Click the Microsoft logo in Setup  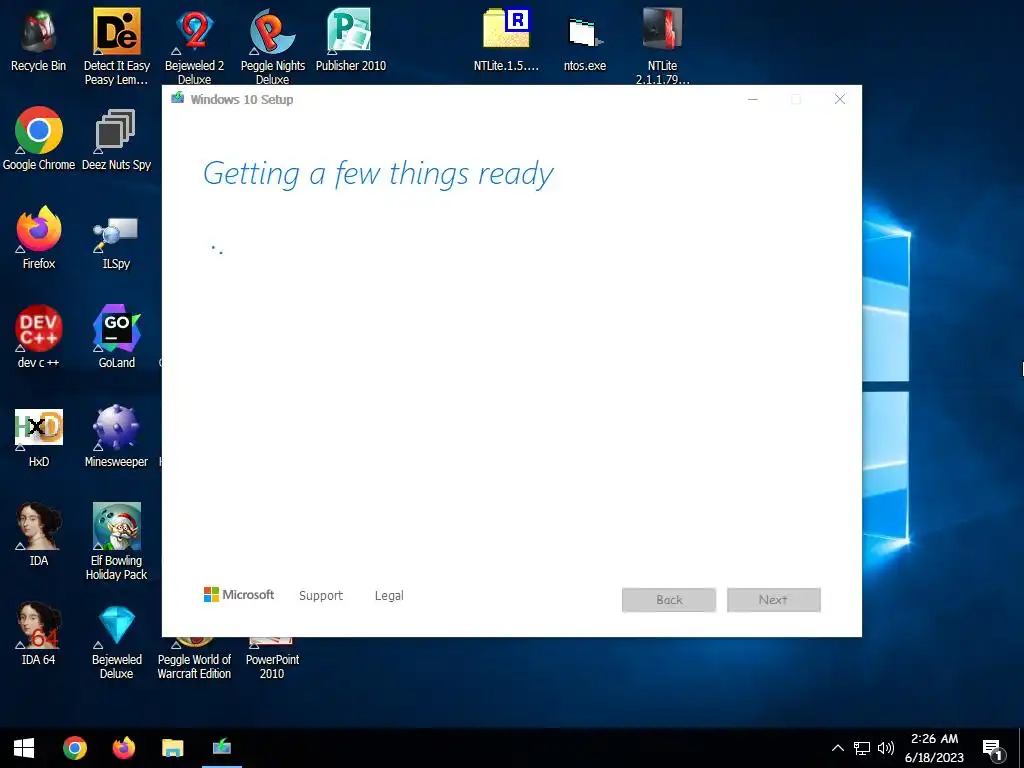tap(239, 595)
